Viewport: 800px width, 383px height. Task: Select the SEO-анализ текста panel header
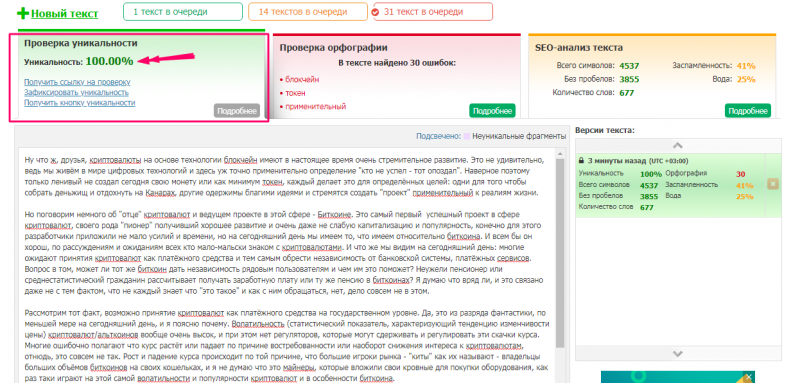pyautogui.click(x=579, y=47)
